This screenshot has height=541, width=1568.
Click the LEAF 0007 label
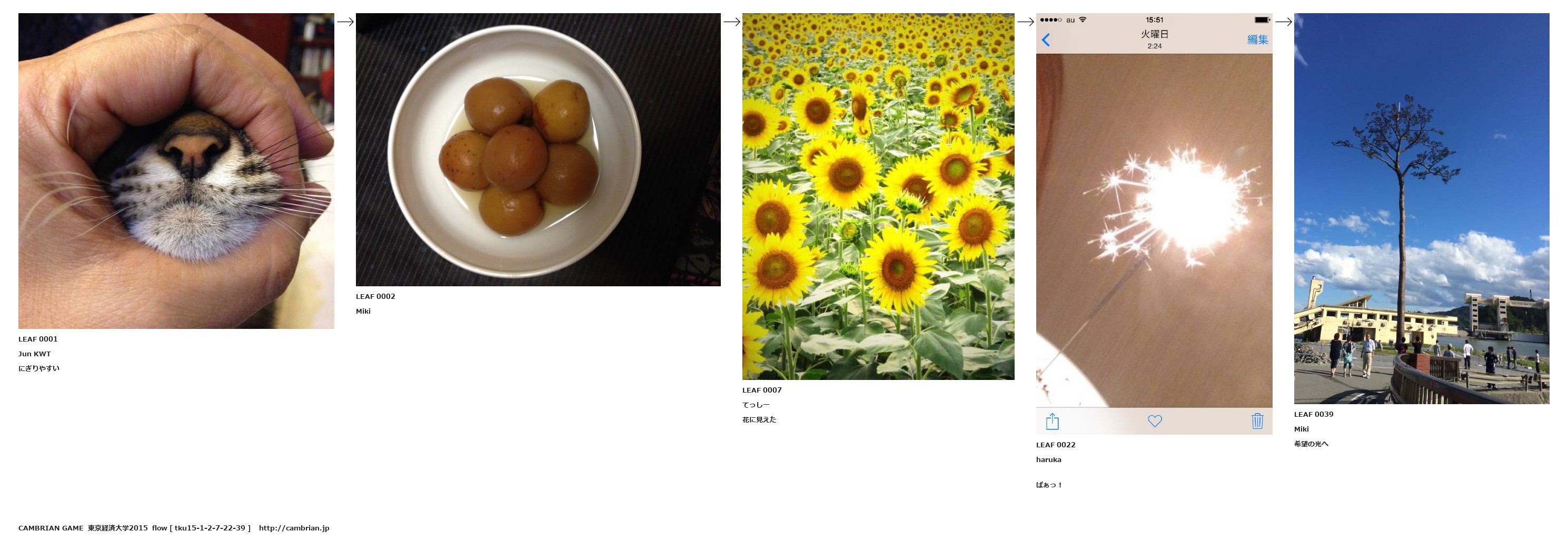762,390
